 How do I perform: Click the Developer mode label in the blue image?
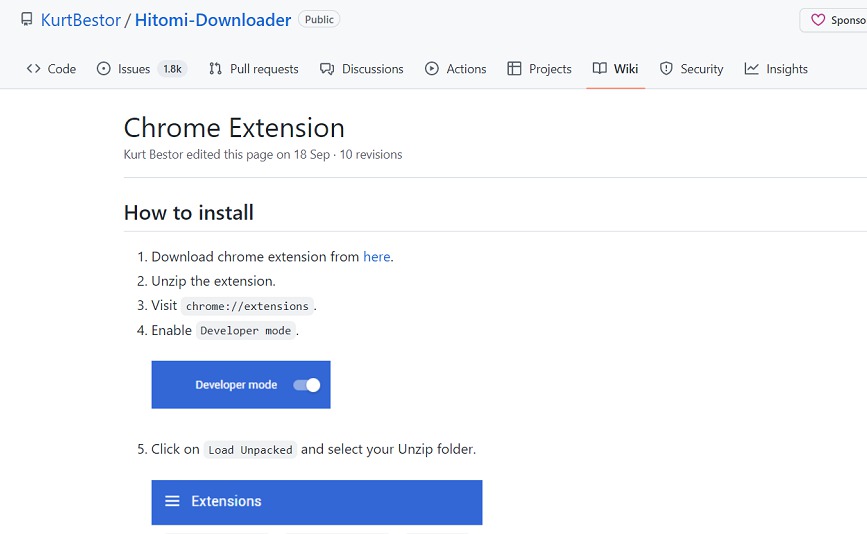[236, 385]
